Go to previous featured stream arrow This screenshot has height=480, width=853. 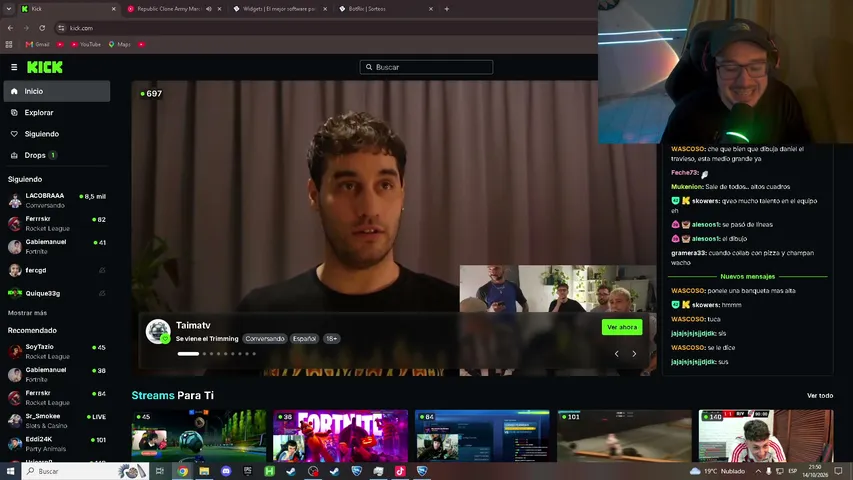(x=616, y=354)
